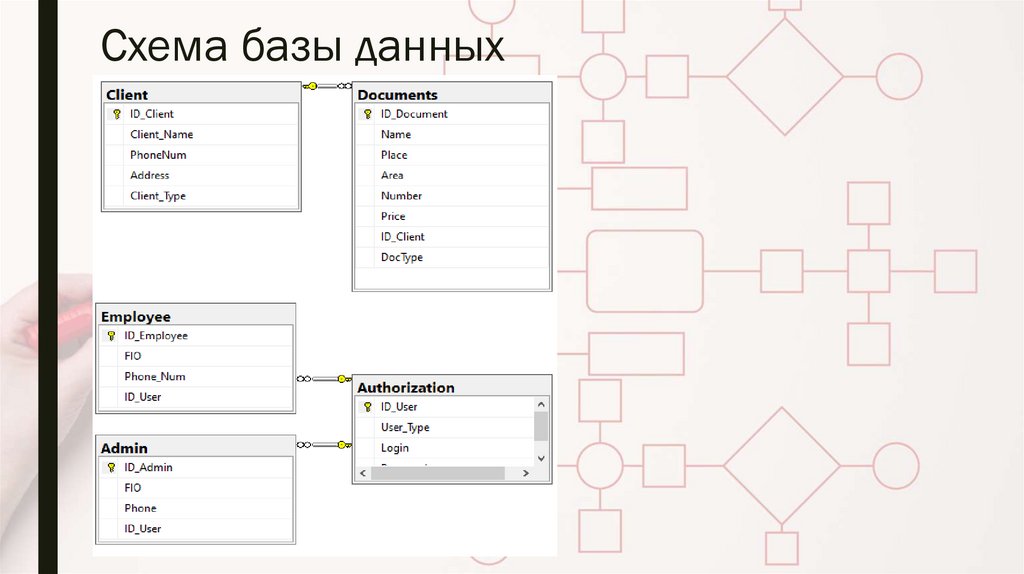The image size is (1024, 574).
Task: Select the User_Type column row
Action: pos(445,427)
